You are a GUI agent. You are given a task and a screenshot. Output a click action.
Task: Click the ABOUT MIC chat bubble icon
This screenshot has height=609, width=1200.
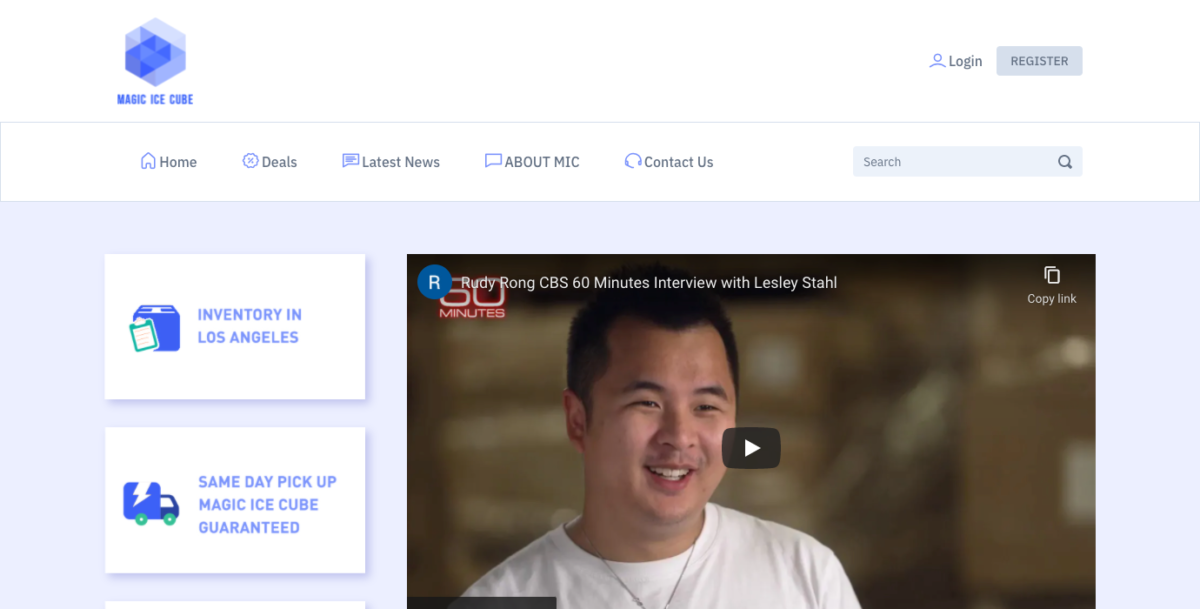[493, 161]
